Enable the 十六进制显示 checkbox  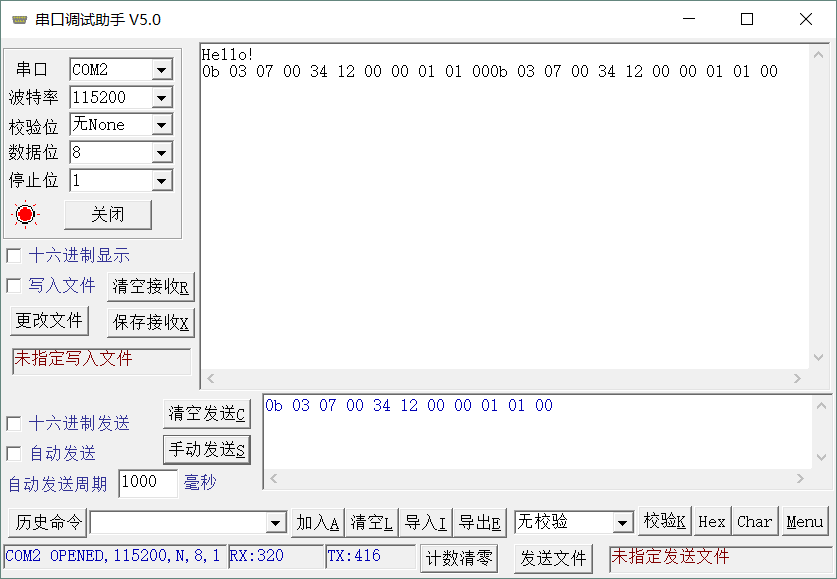[x=14, y=256]
